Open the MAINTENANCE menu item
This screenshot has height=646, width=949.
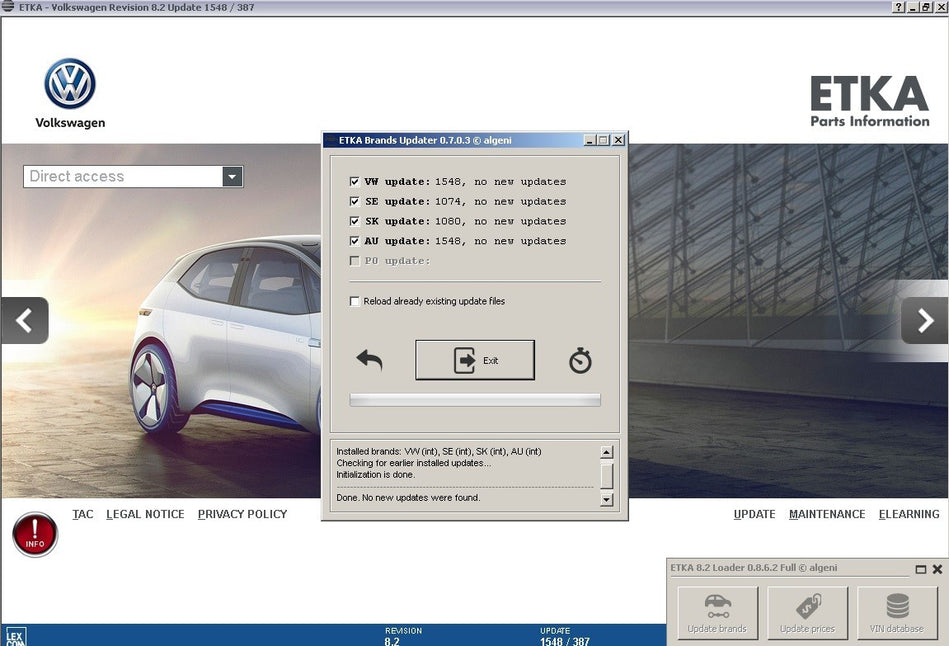pyautogui.click(x=827, y=514)
